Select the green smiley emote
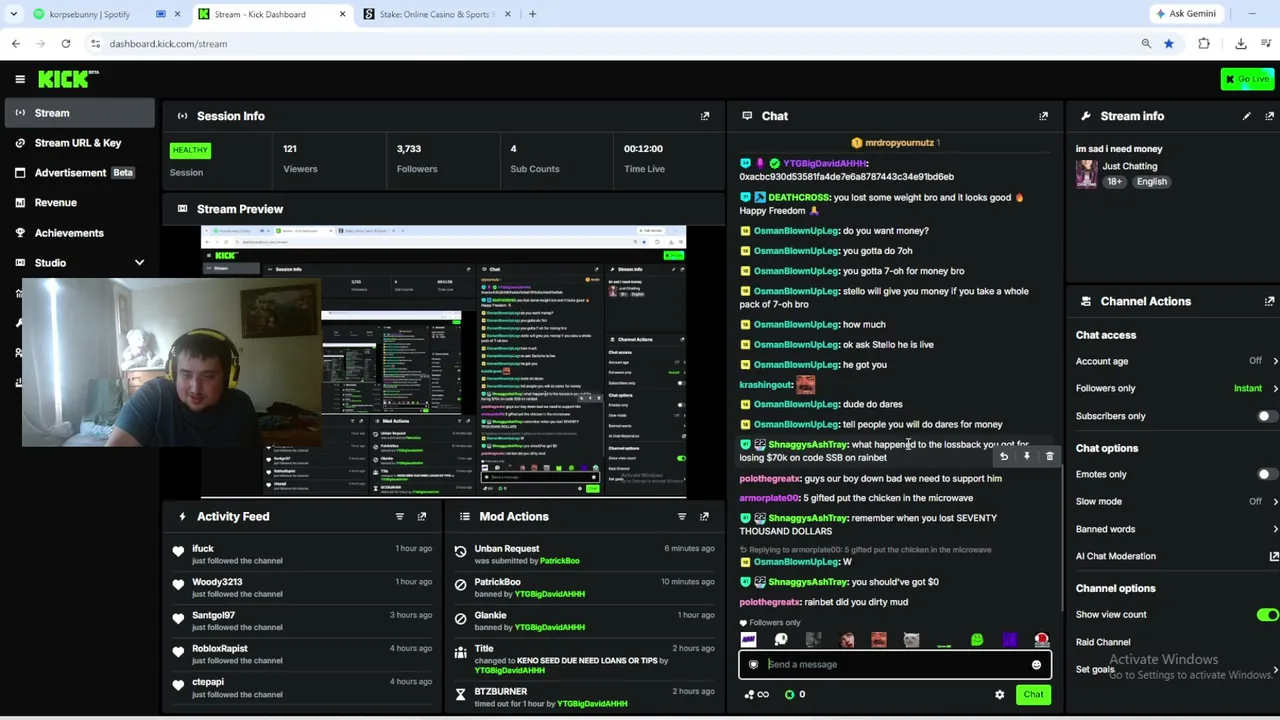The width and height of the screenshot is (1280, 720). [x=977, y=640]
